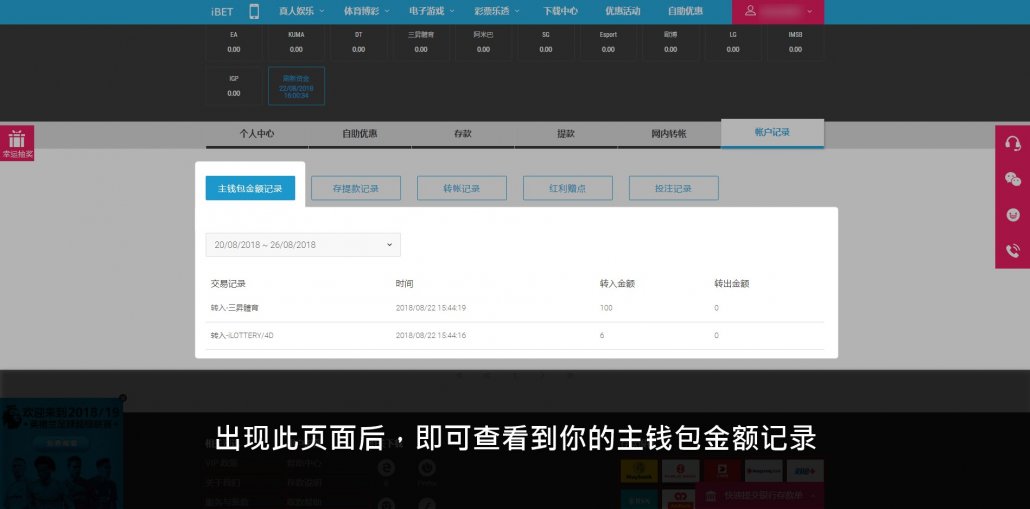The image size is (1030, 509).
Task: Click the 三昇體育 wallet balance box
Action: pos(421,43)
